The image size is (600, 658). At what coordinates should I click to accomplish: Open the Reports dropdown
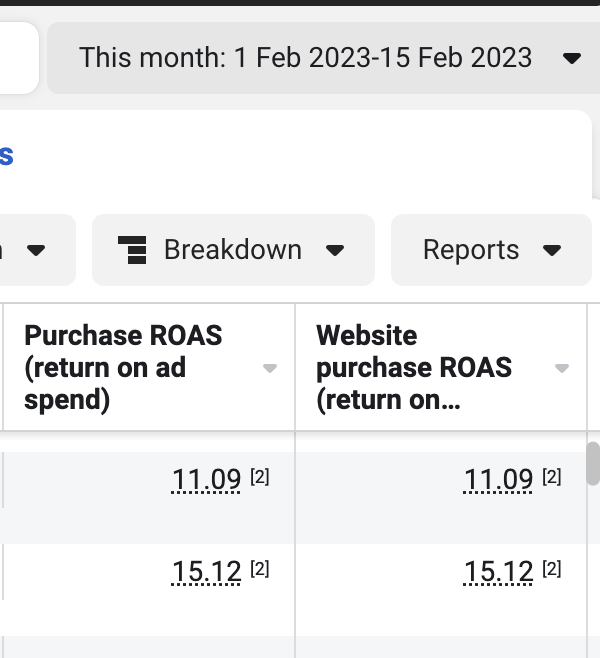(x=491, y=250)
